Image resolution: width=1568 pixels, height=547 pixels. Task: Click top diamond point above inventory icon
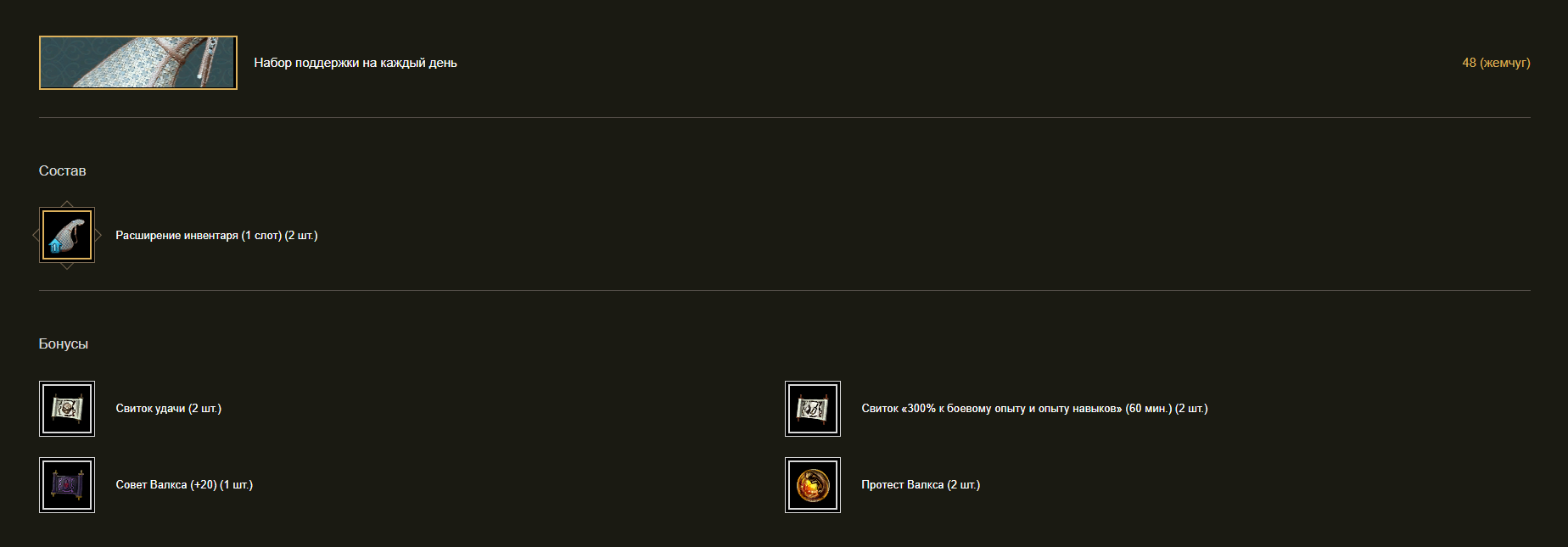click(x=67, y=204)
